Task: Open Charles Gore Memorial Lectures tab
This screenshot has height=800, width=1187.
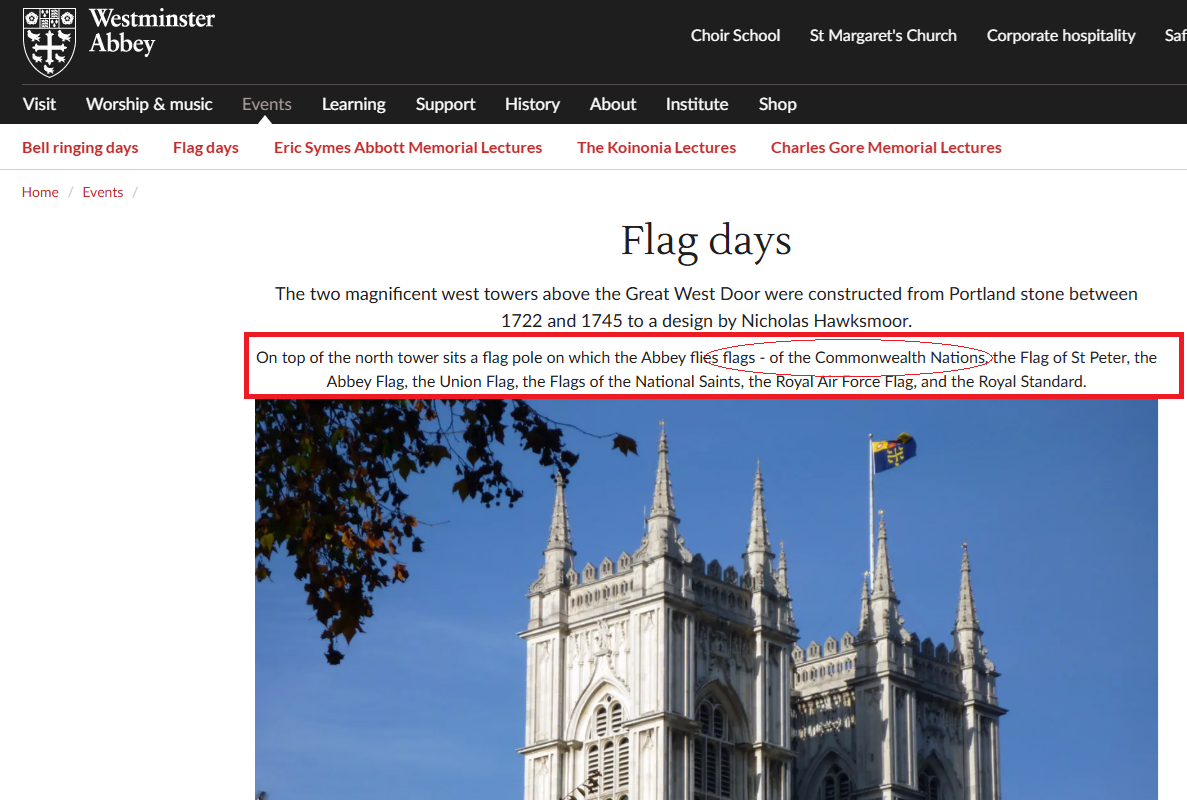Action: click(x=886, y=148)
